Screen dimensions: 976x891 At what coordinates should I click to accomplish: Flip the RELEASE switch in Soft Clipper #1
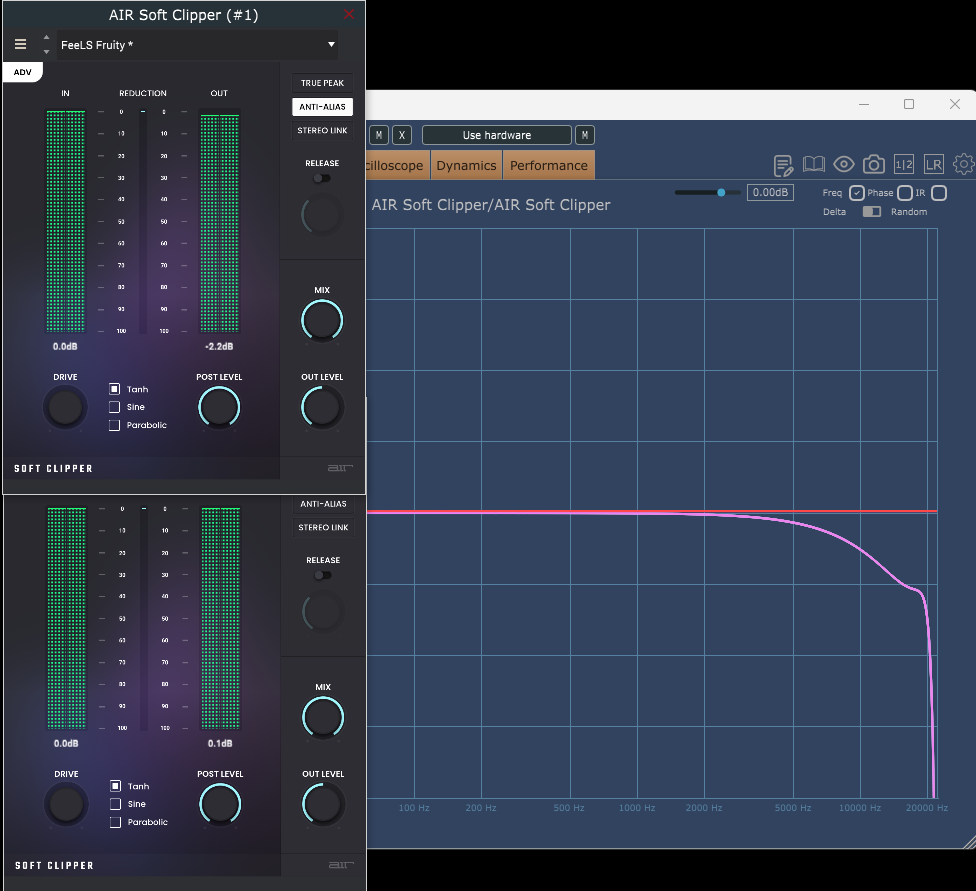[322, 178]
